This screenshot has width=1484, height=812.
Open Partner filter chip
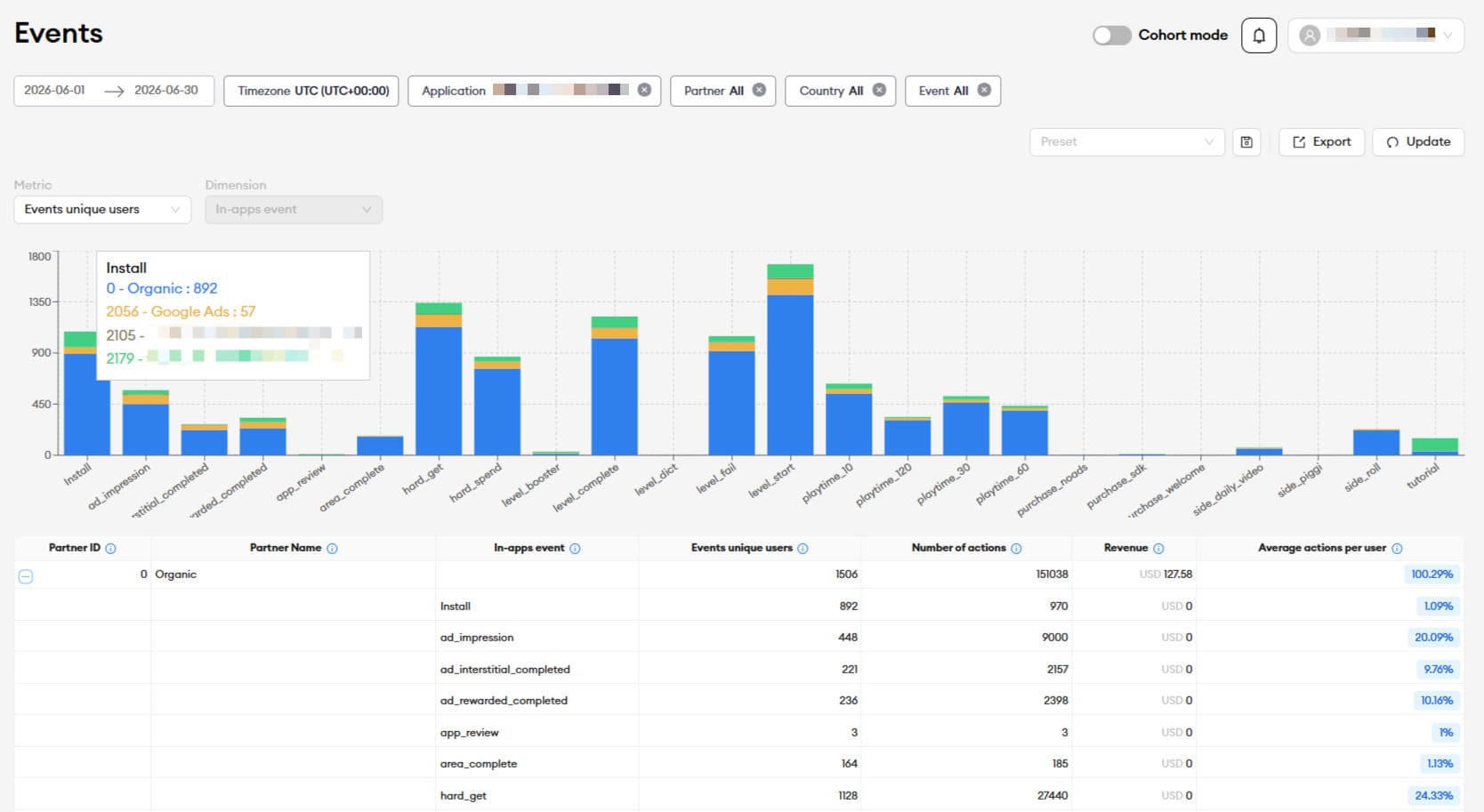tap(723, 91)
